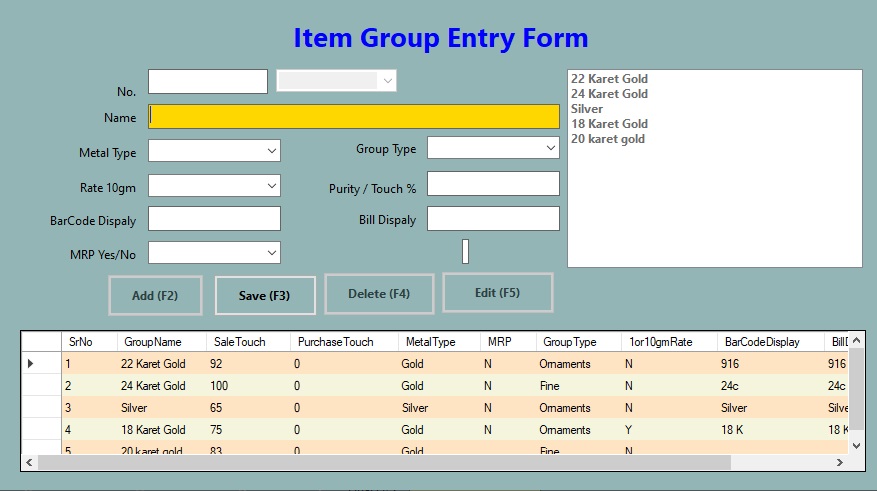Screen dimensions: 877x491
Task: Click the Add (F2) button
Action: 155,296
